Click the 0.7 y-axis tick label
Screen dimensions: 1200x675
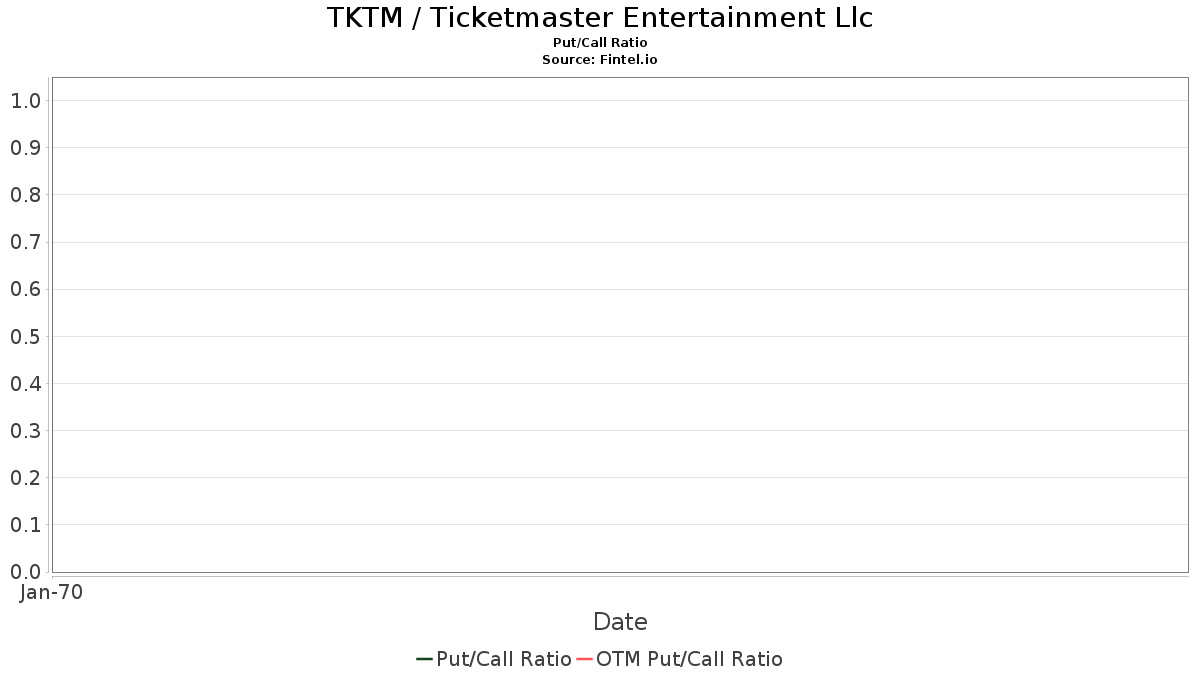click(26, 242)
